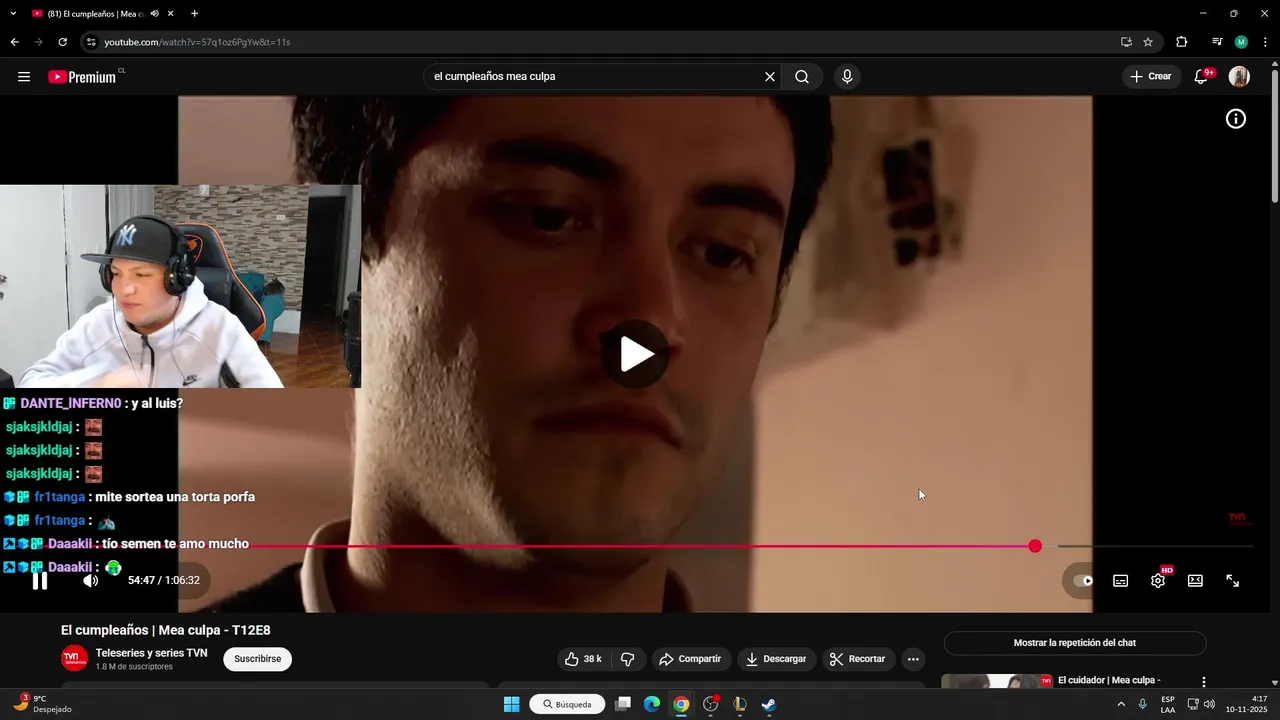Open more actions three-dot menu
The width and height of the screenshot is (1280, 720).
(x=913, y=659)
